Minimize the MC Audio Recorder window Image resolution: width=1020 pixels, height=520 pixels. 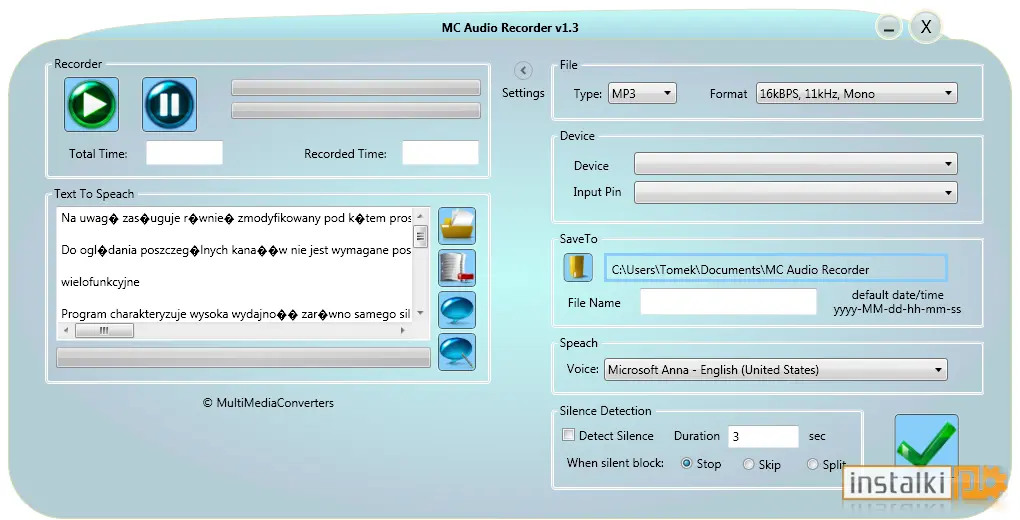(889, 27)
